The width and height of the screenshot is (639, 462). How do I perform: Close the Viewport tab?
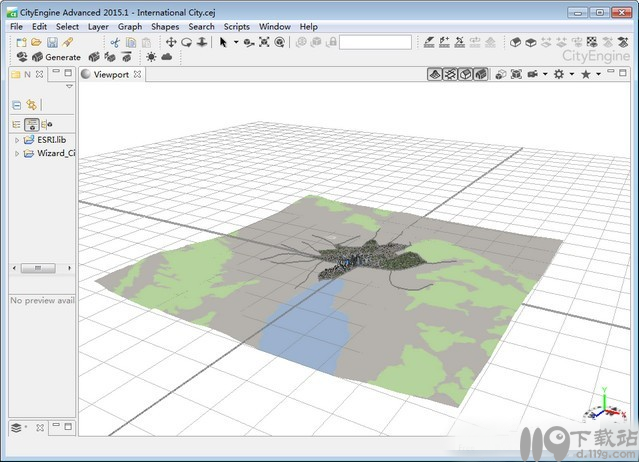pos(138,74)
